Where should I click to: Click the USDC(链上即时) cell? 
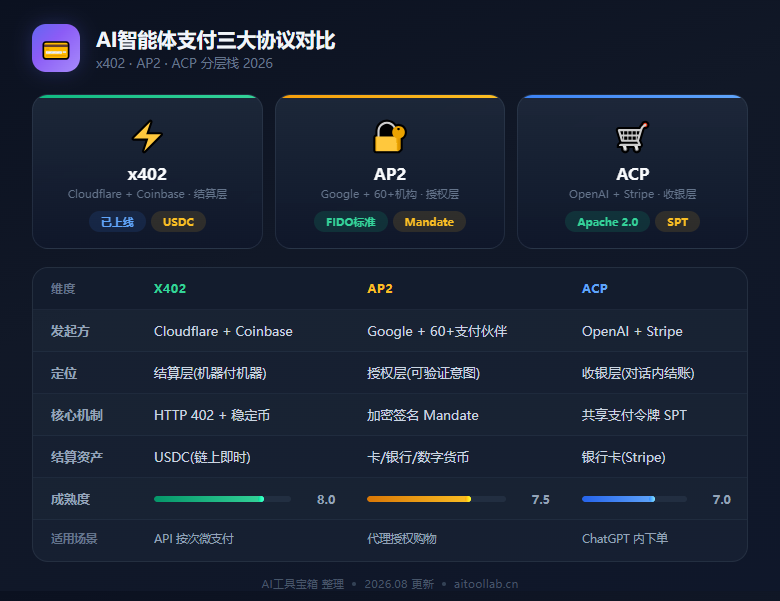click(202, 457)
